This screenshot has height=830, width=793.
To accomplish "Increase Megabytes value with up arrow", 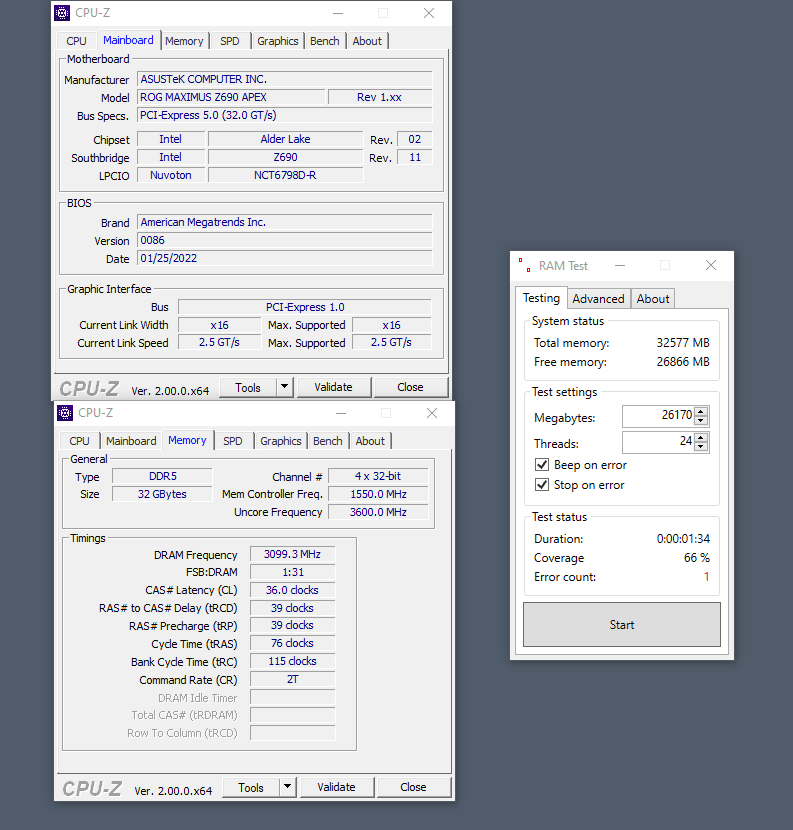I will (701, 412).
